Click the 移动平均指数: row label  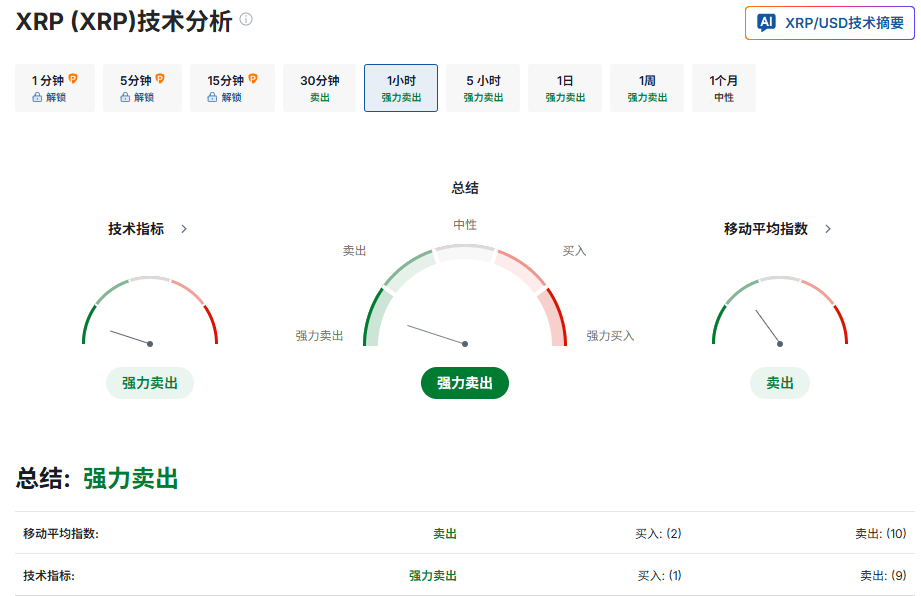61,534
